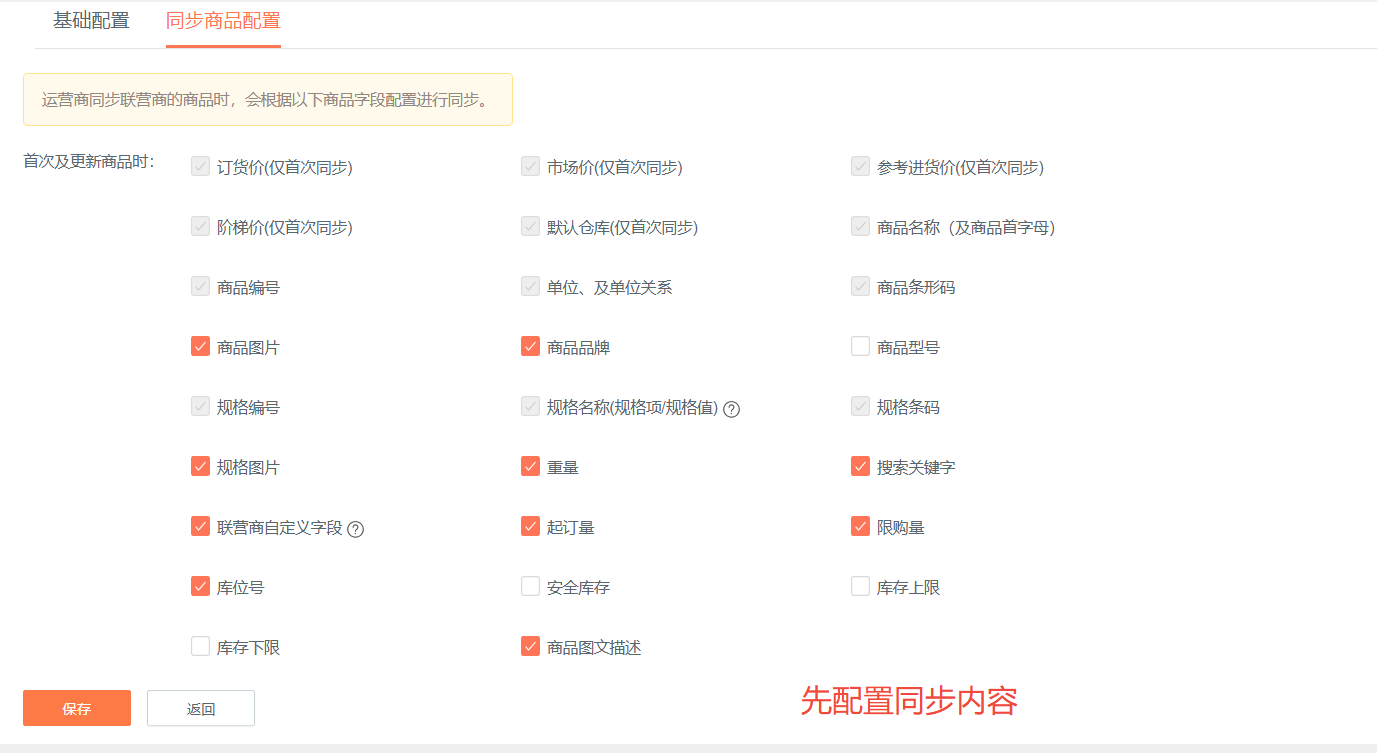Click the disabled 参考进货价(仅首次同步) checkbox

coord(860,166)
